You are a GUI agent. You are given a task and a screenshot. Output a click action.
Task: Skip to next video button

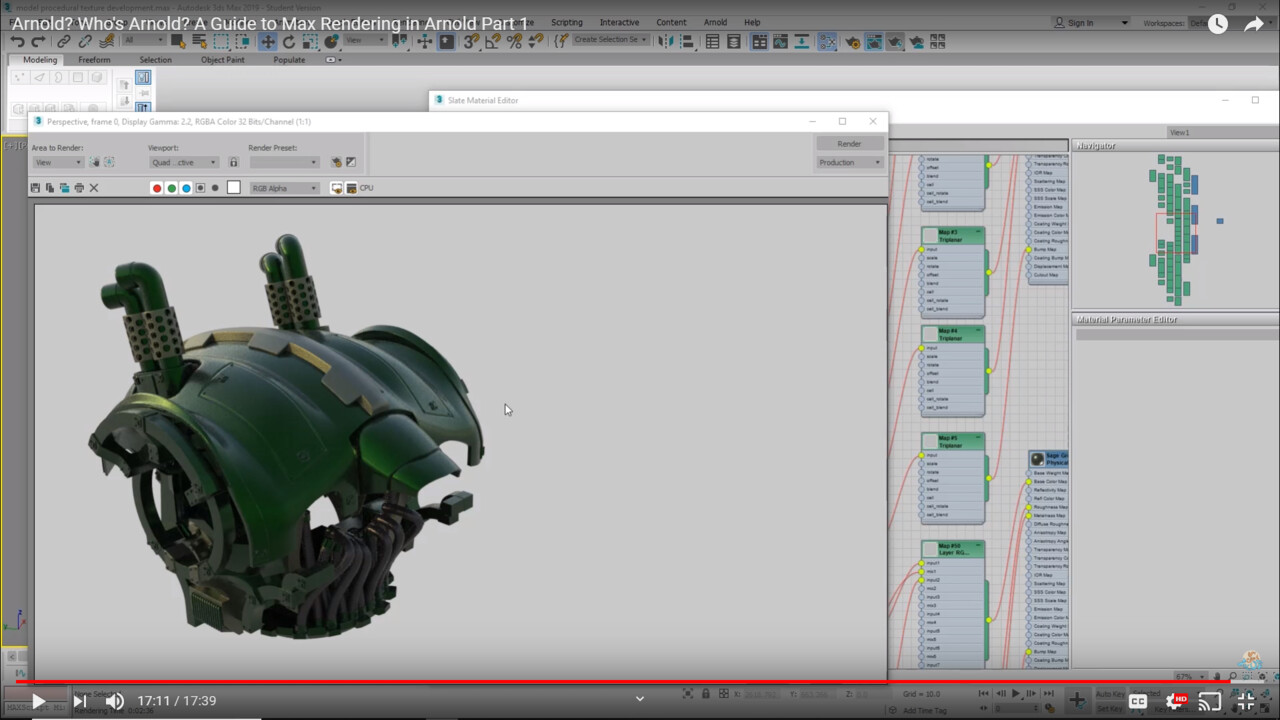pos(79,701)
